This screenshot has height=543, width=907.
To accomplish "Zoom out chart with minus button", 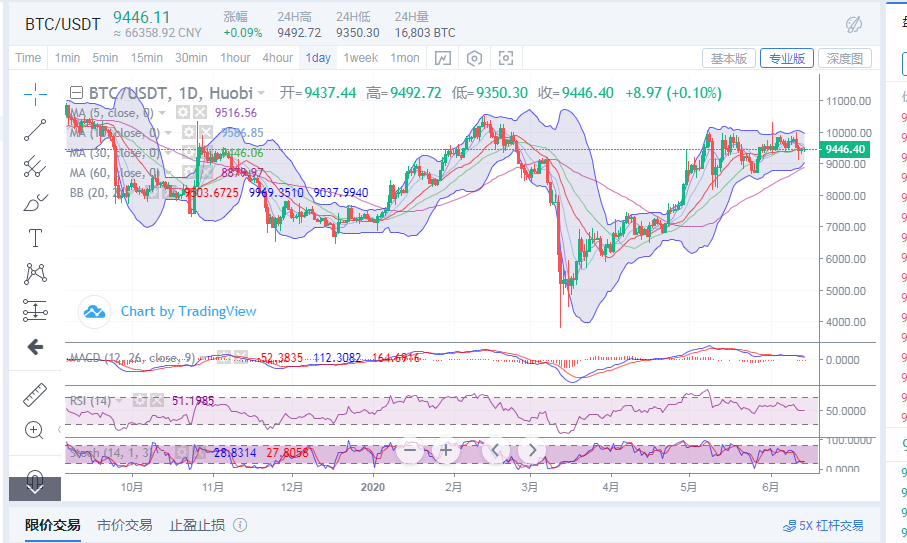I will tap(410, 450).
